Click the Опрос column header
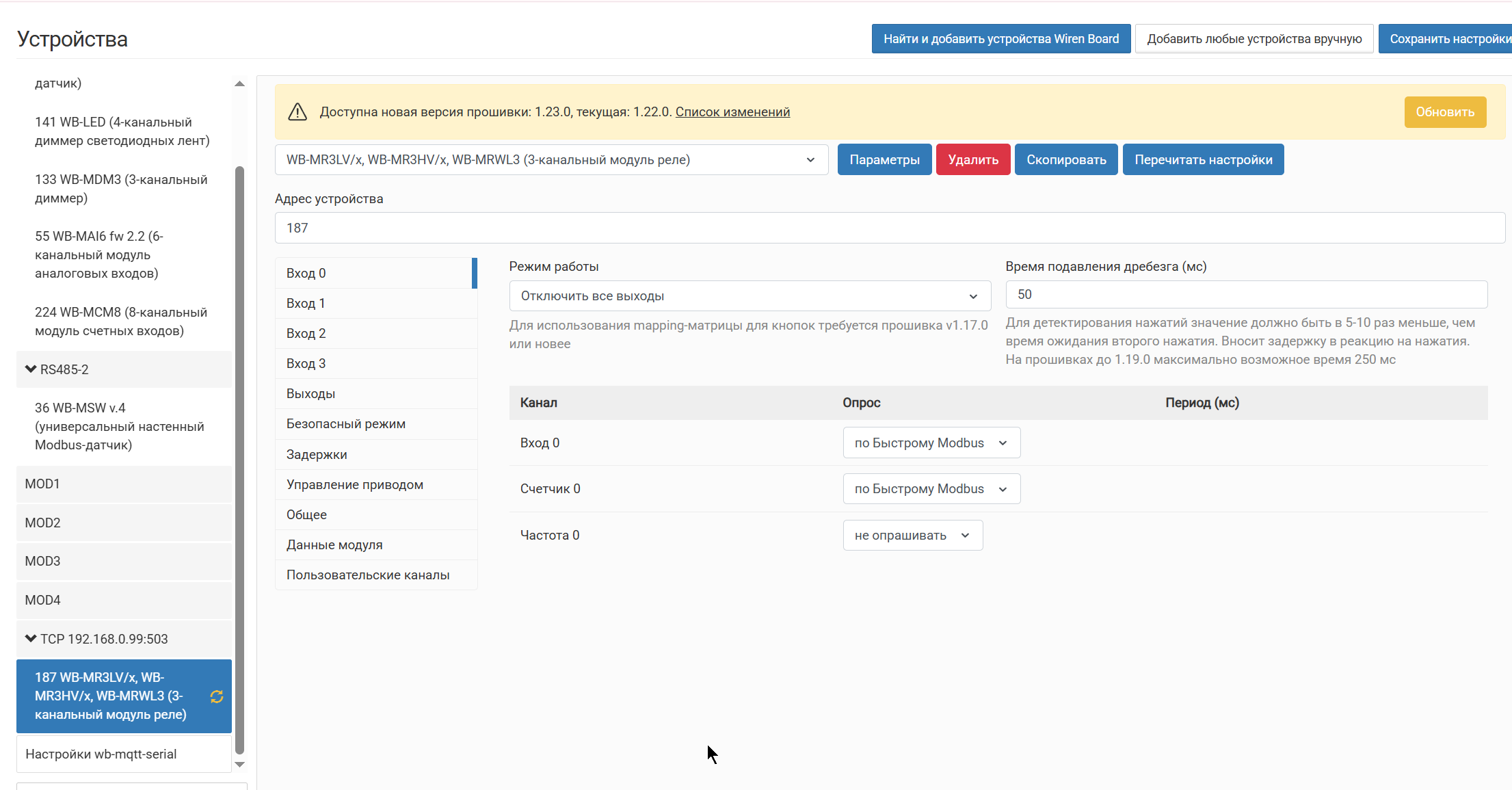This screenshot has width=1512, height=790. (x=862, y=403)
